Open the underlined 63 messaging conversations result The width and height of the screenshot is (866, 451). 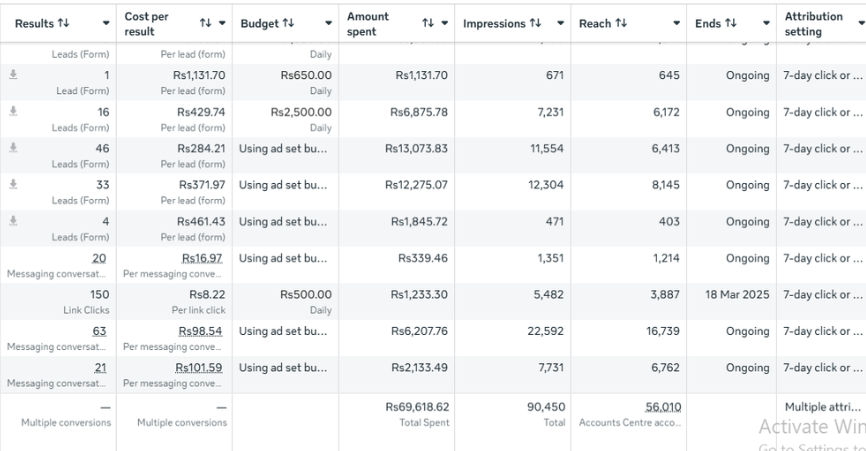(x=99, y=331)
